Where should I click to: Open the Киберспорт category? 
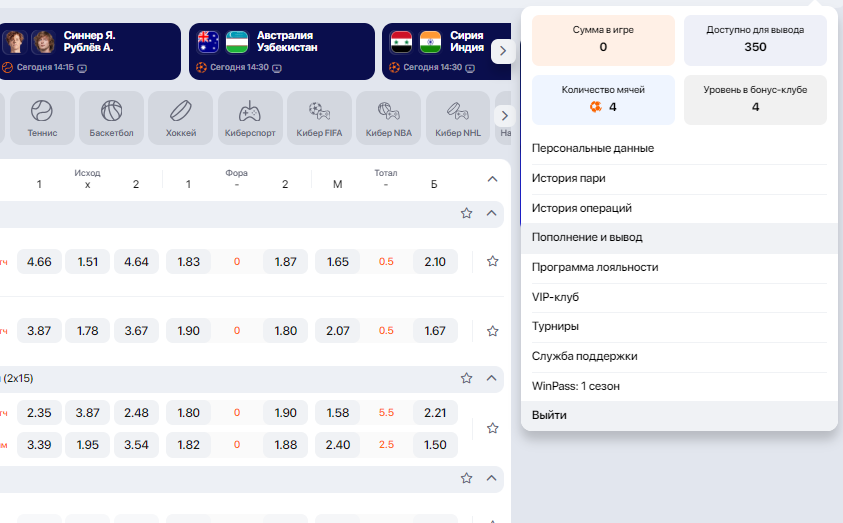coord(250,118)
